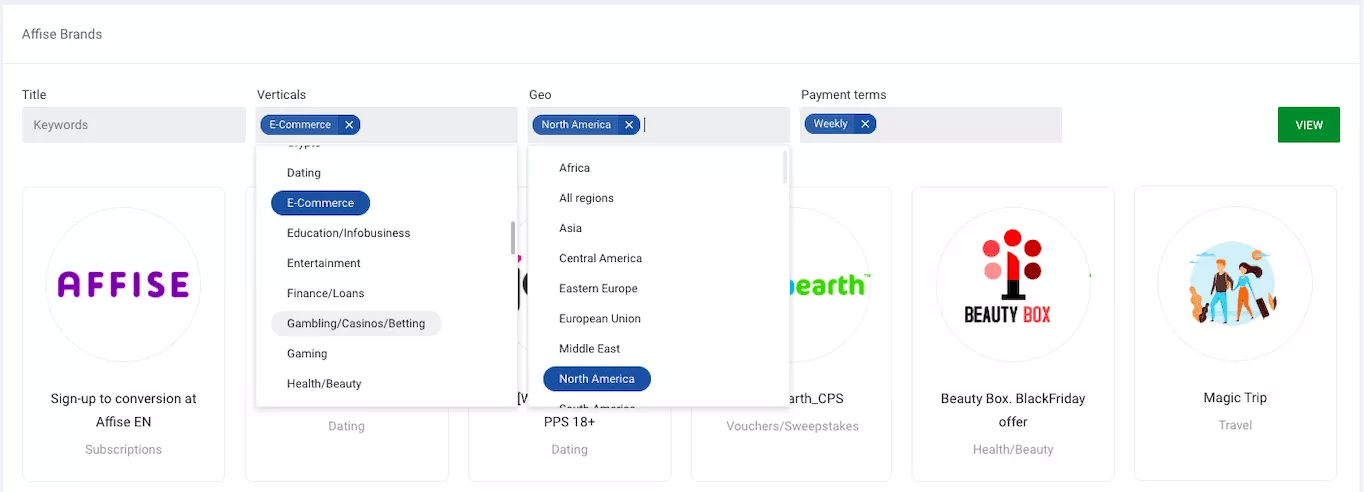Viewport: 1364px width, 492px height.
Task: Select European Union from Geo options
Action: click(600, 319)
